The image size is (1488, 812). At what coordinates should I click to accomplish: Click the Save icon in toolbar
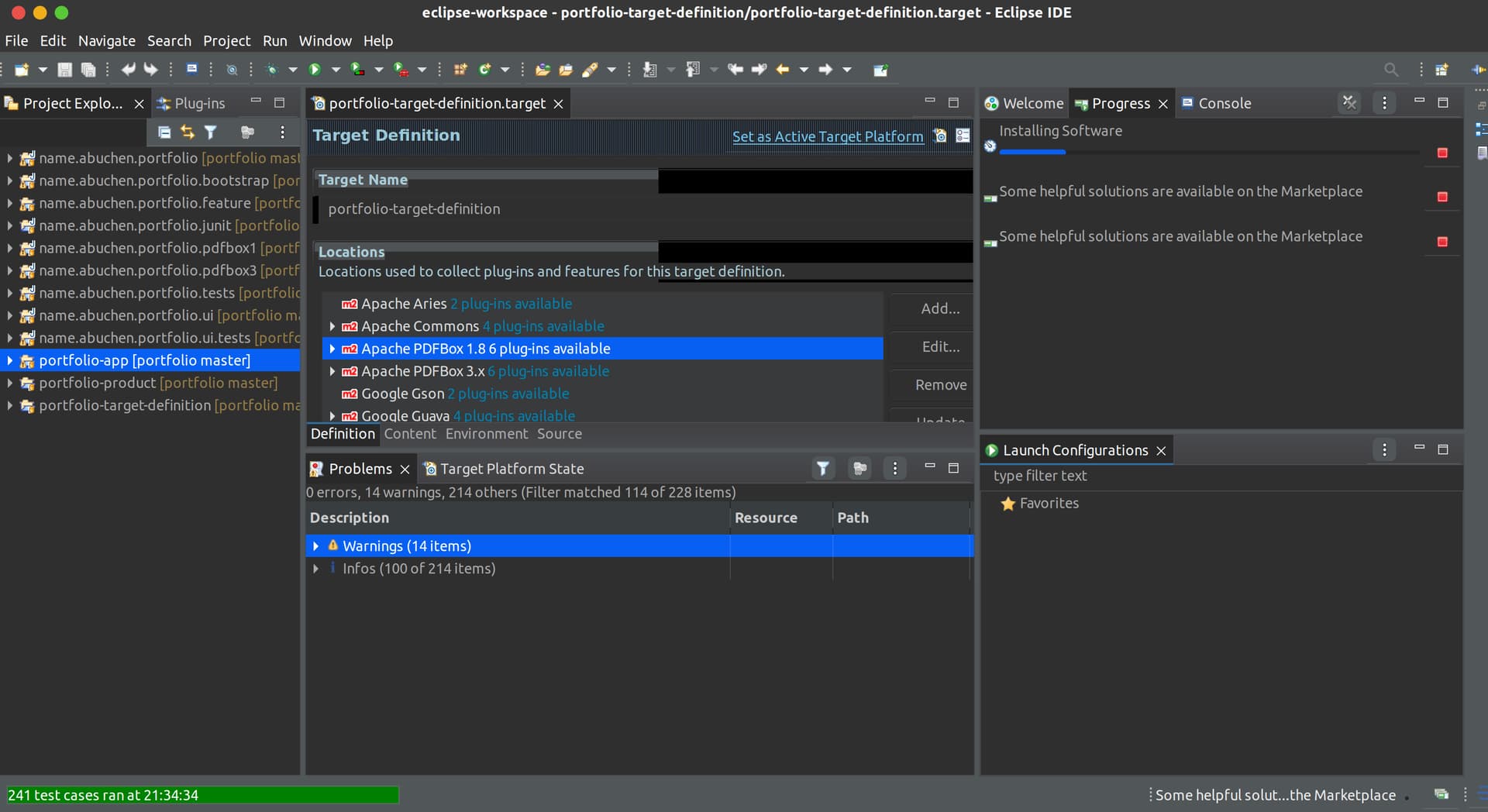coord(65,70)
